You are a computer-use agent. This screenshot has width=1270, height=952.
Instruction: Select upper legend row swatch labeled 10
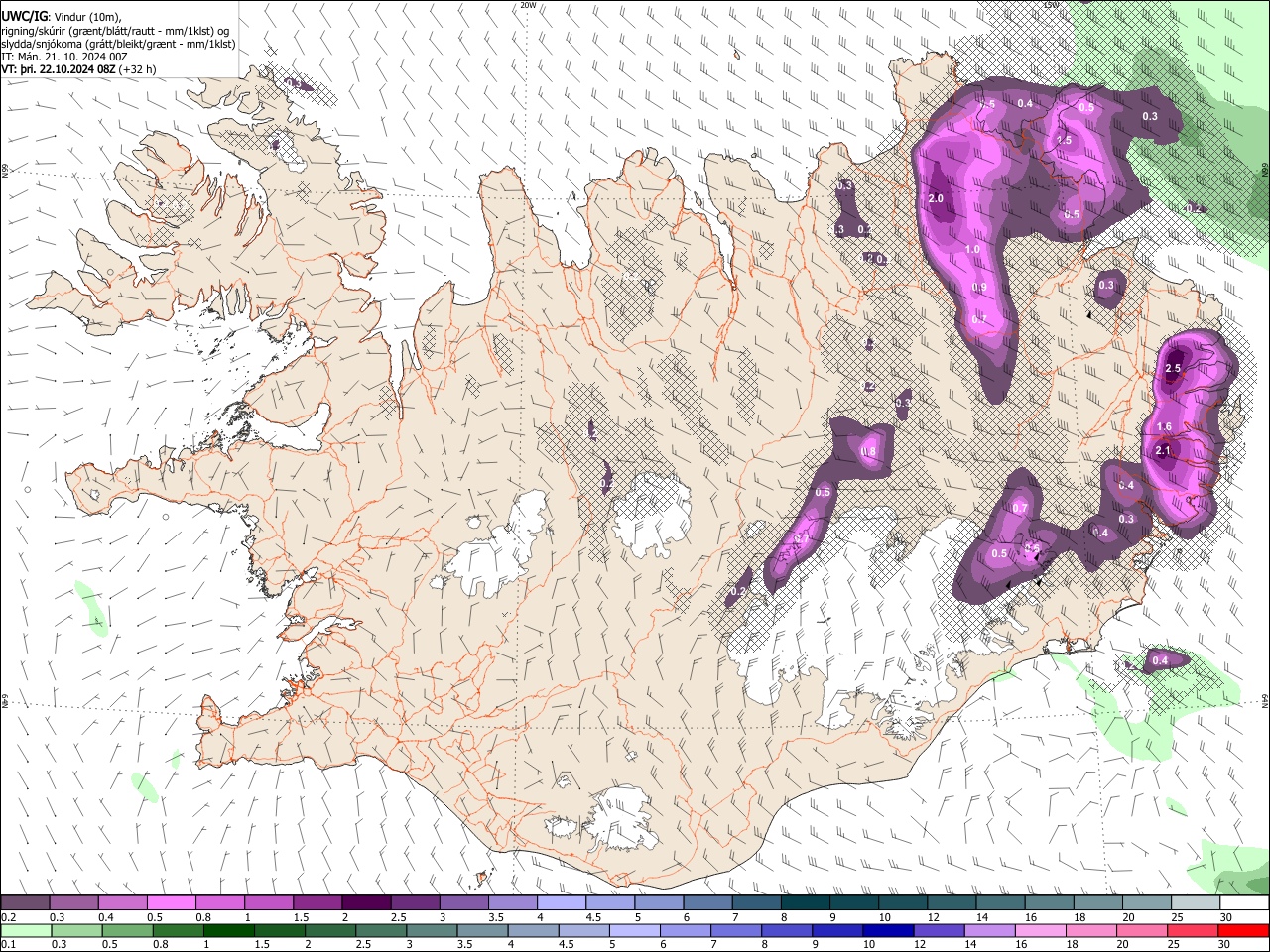903,902
